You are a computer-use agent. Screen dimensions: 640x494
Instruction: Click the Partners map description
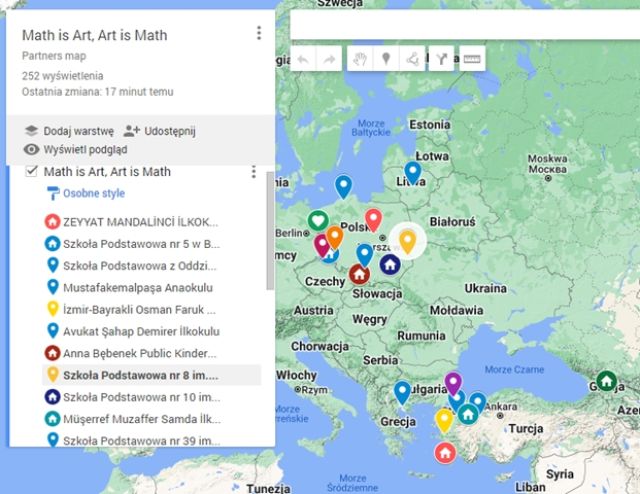click(x=54, y=56)
